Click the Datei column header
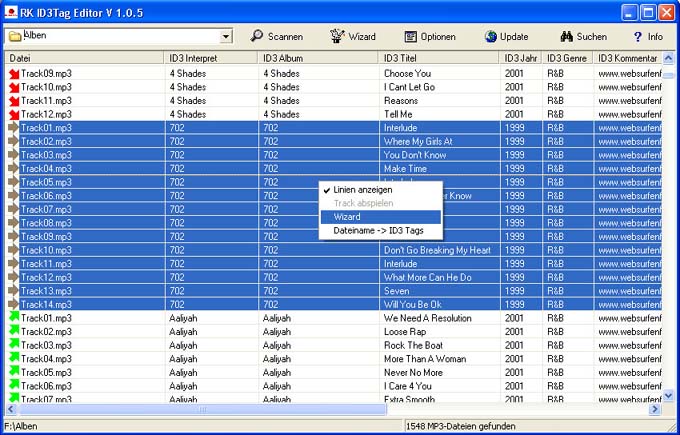 (84, 58)
